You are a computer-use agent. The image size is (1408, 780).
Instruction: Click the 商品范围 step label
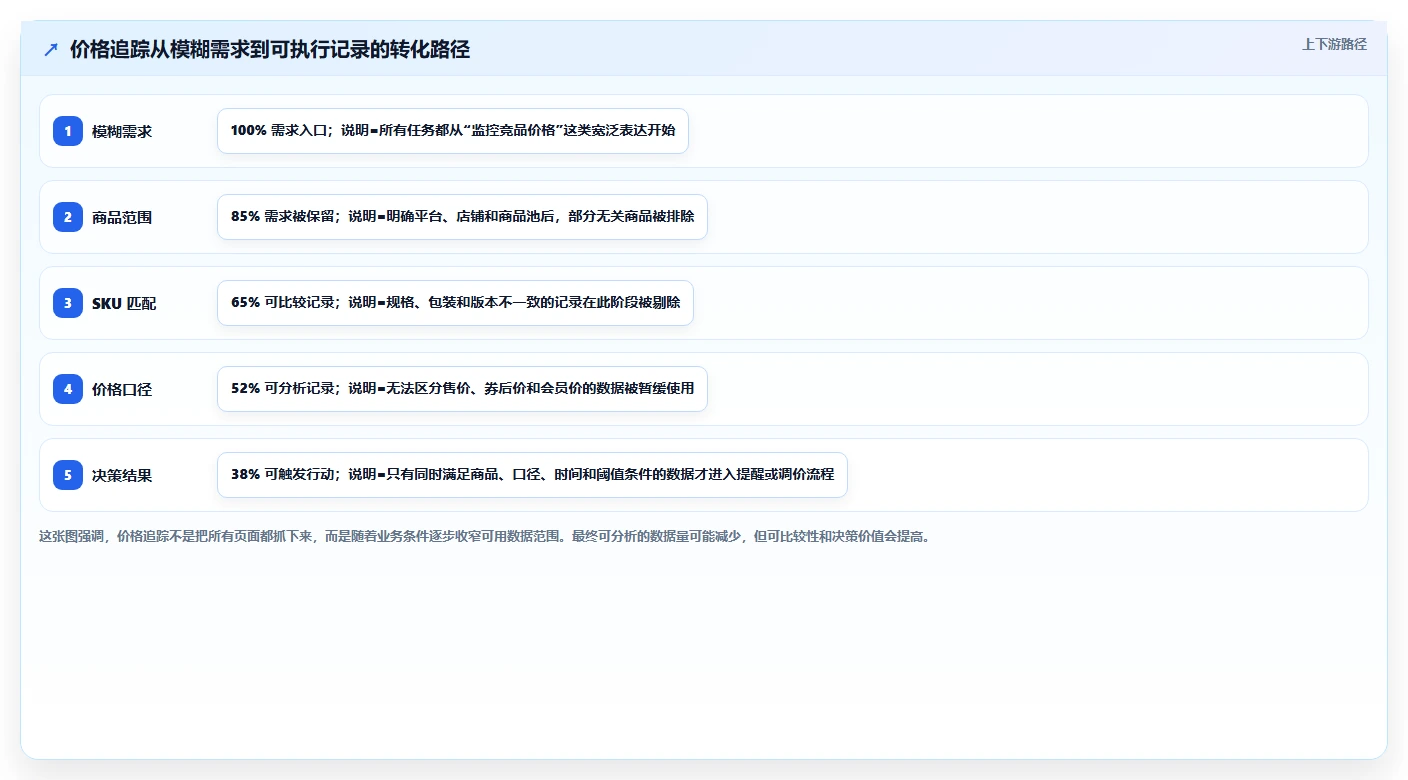coord(122,217)
